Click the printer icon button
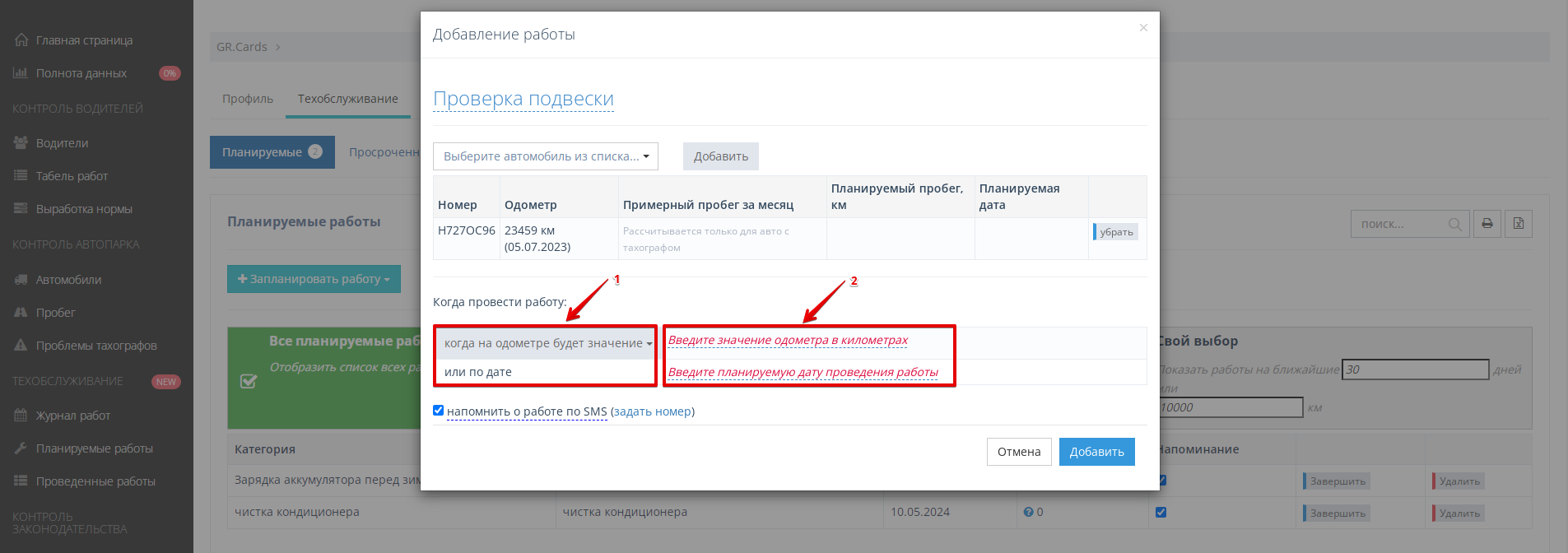1568x553 pixels. pyautogui.click(x=1487, y=224)
